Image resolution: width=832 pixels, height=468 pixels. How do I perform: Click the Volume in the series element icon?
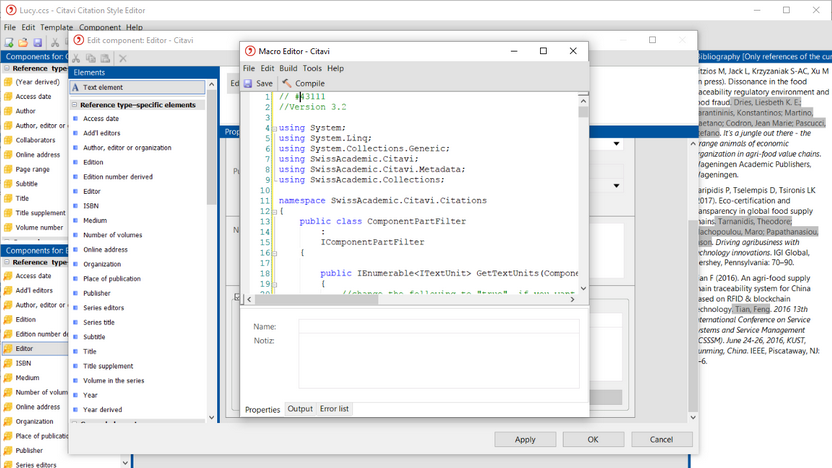75,380
